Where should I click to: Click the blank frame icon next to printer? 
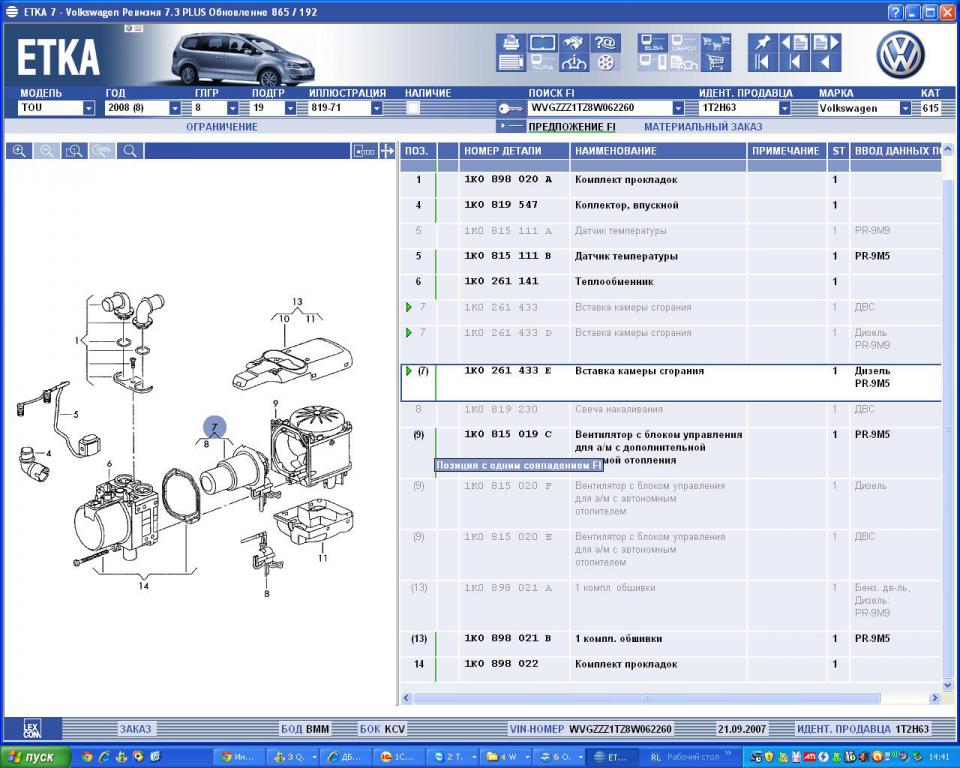(542, 43)
